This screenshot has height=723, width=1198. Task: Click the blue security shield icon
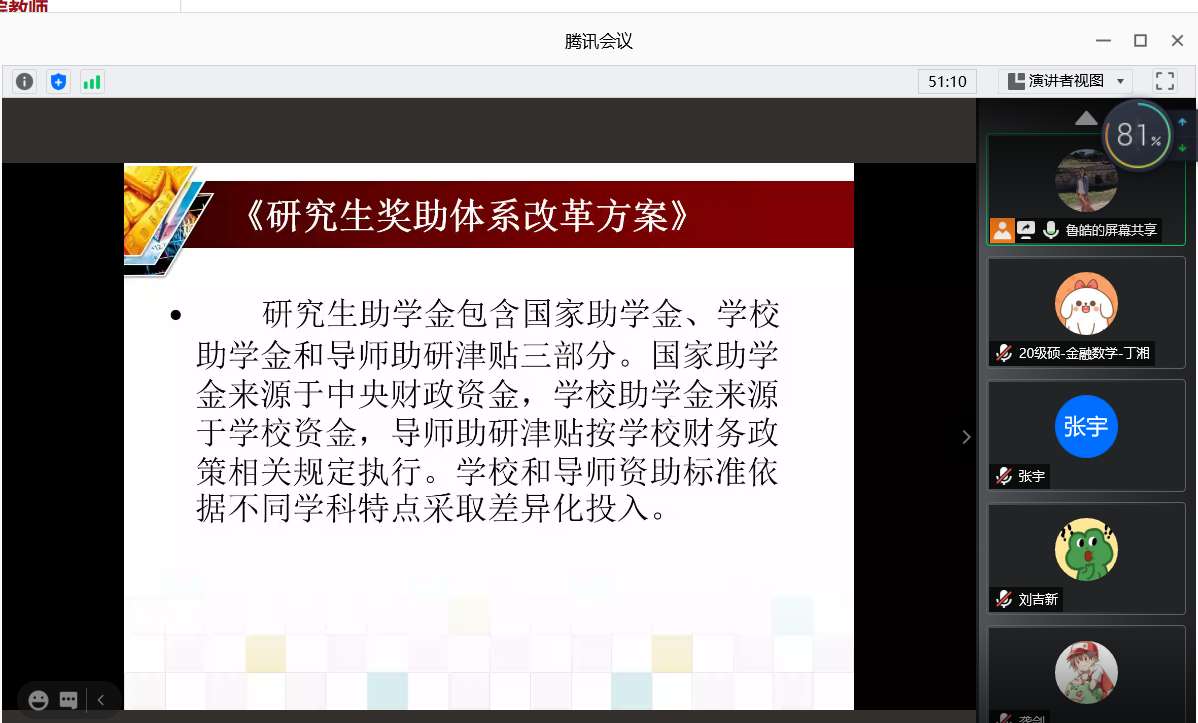(58, 82)
